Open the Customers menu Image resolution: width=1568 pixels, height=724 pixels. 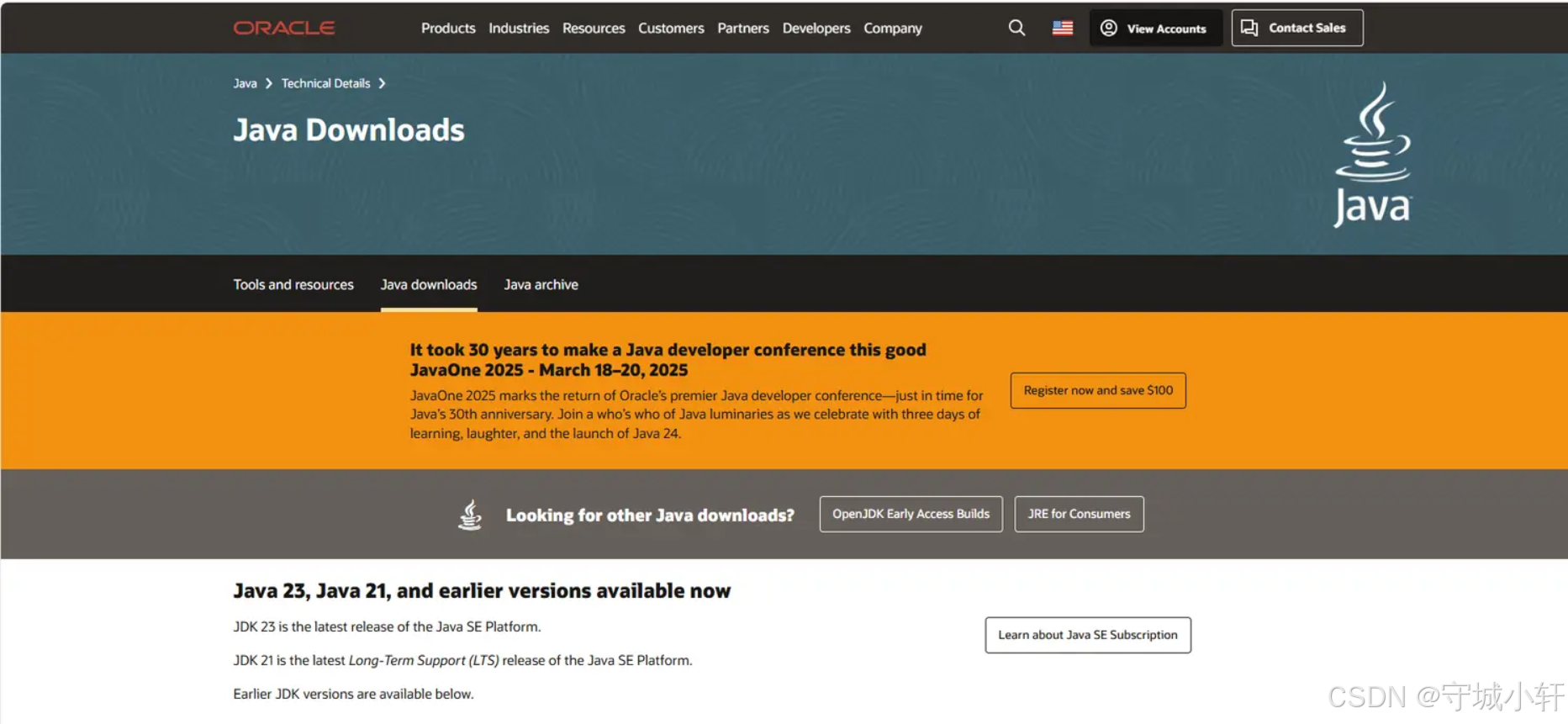click(x=671, y=28)
